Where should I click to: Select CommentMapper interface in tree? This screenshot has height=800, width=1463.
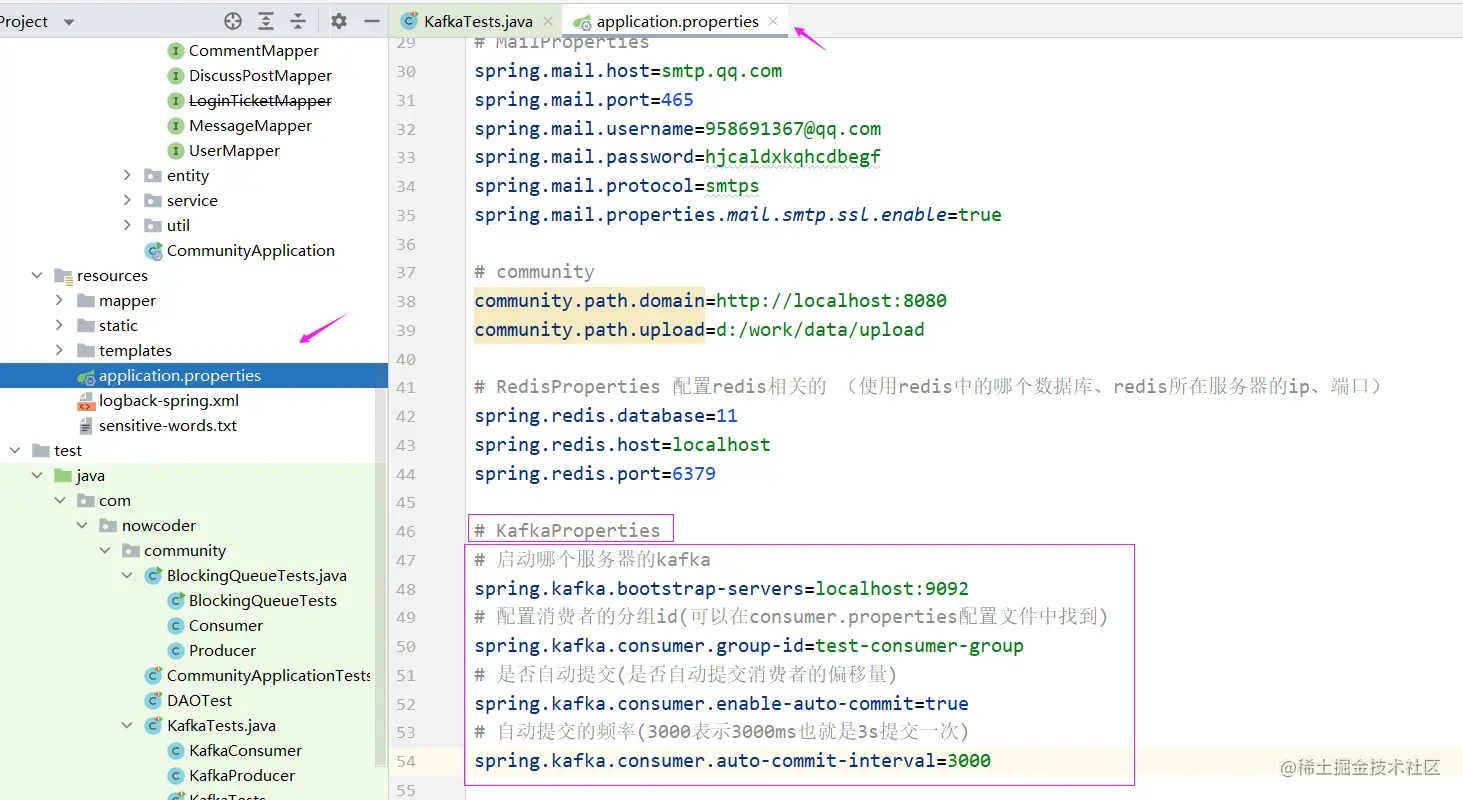[254, 51]
